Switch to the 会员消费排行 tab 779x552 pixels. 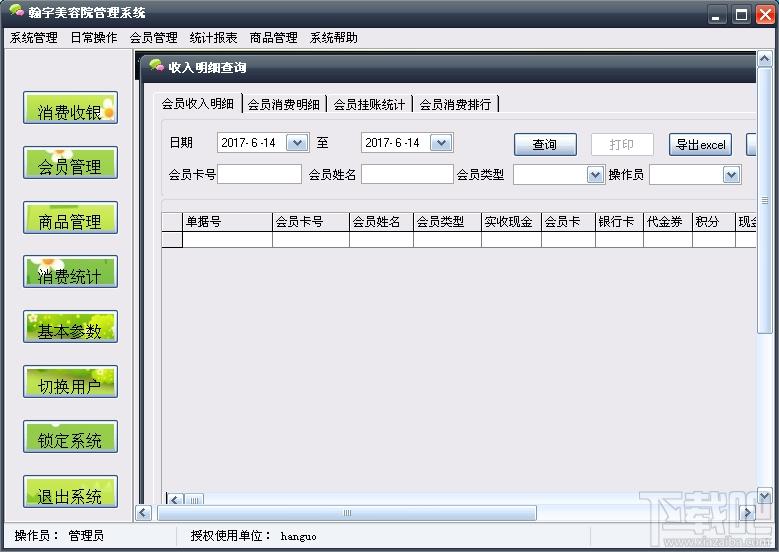coord(456,104)
